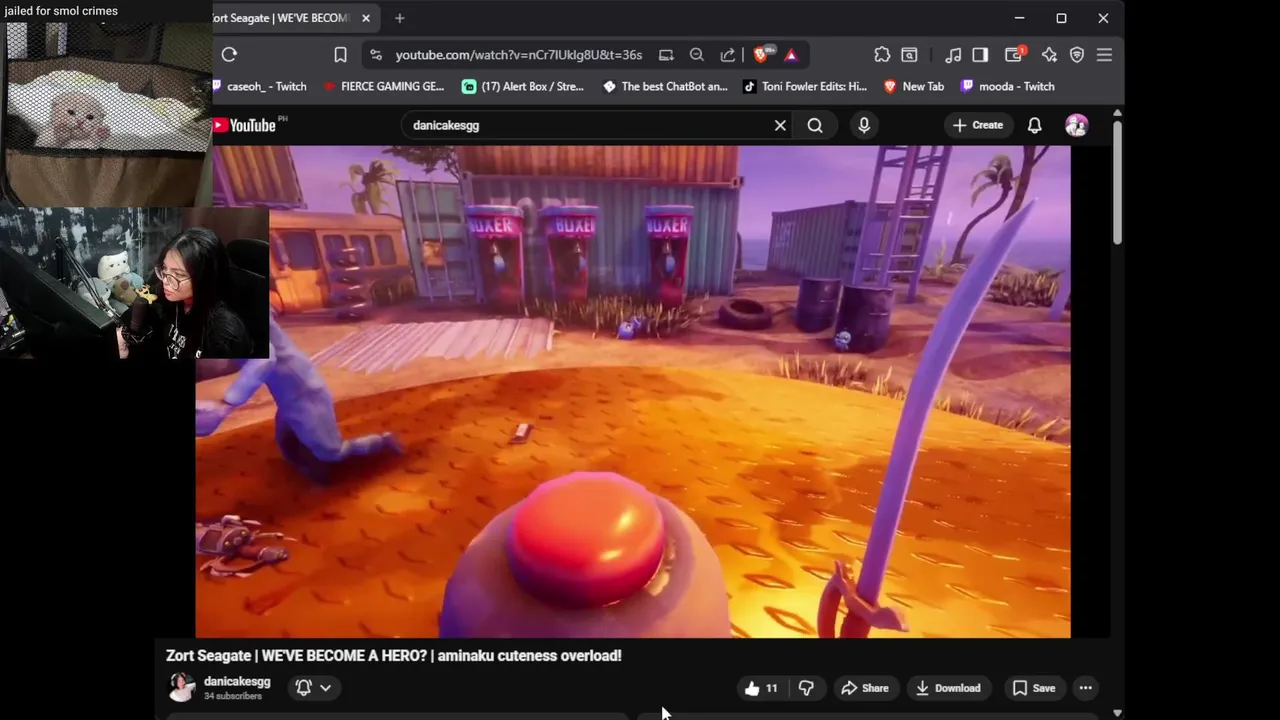Click the tab search icon beside extensions
Viewport: 1280px width, 720px height.
(909, 55)
